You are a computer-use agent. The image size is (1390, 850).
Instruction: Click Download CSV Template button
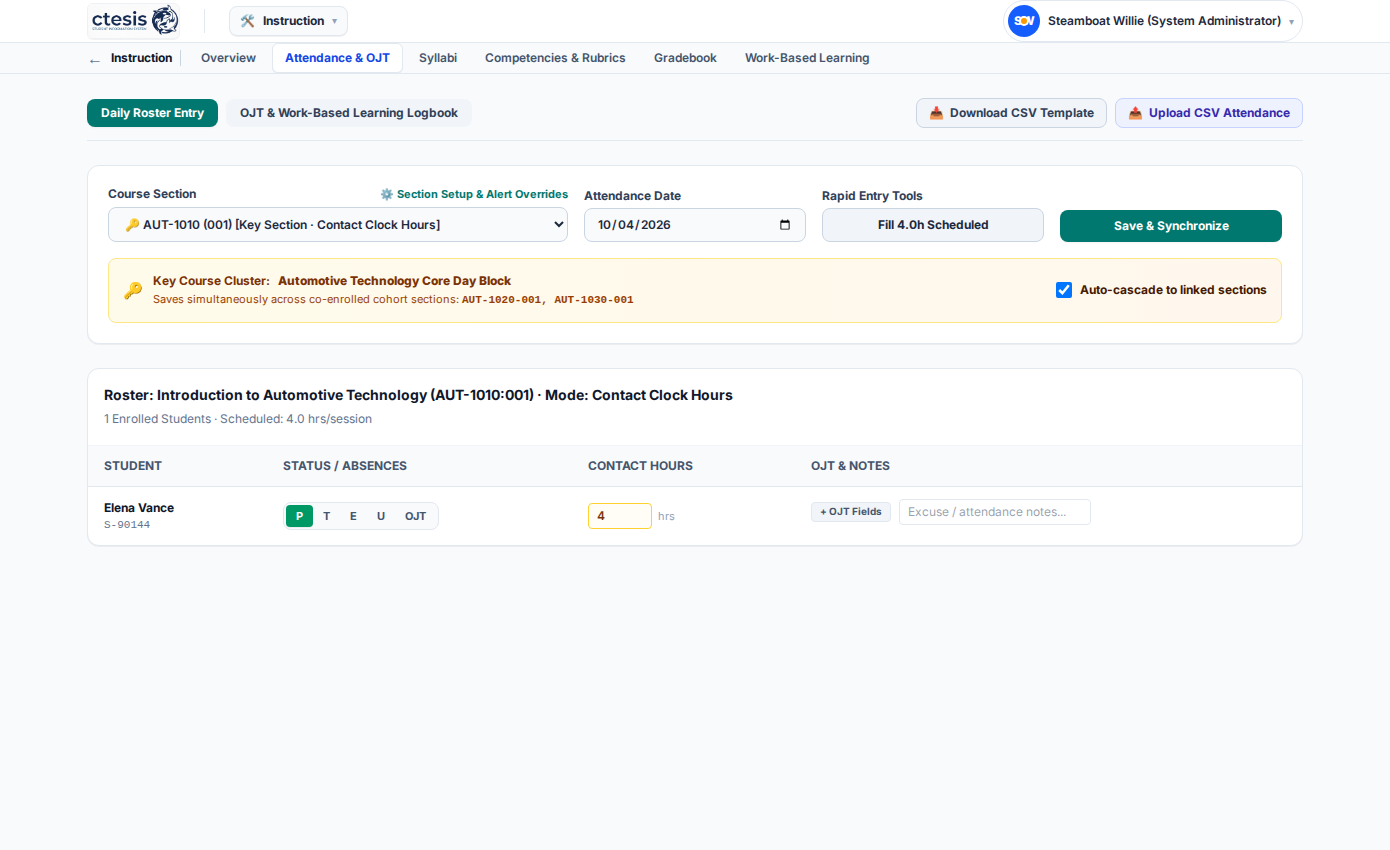coord(1011,113)
